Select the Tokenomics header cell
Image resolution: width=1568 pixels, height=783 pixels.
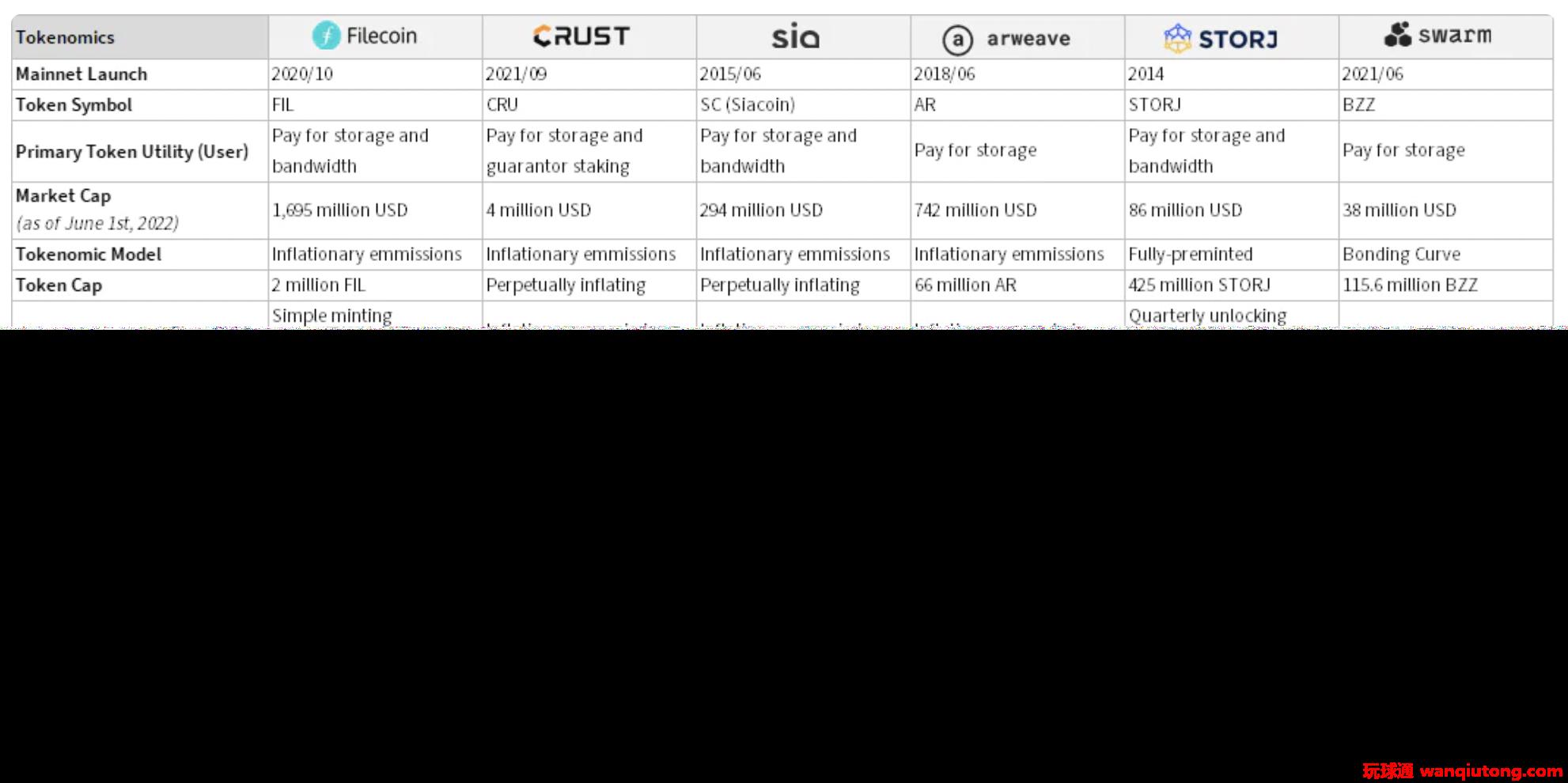tap(140, 37)
